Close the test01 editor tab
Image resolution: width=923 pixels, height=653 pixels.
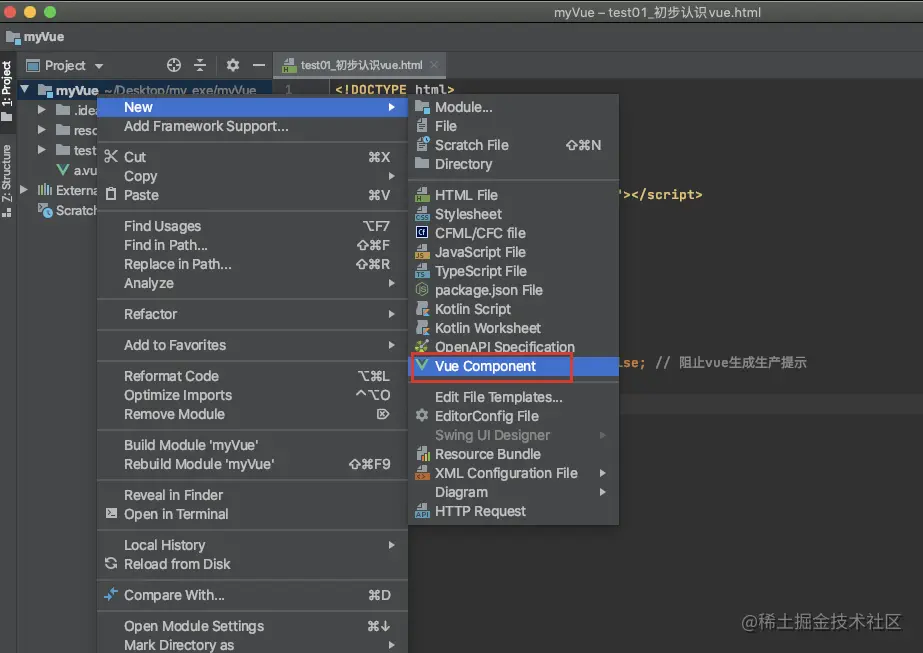click(434, 65)
